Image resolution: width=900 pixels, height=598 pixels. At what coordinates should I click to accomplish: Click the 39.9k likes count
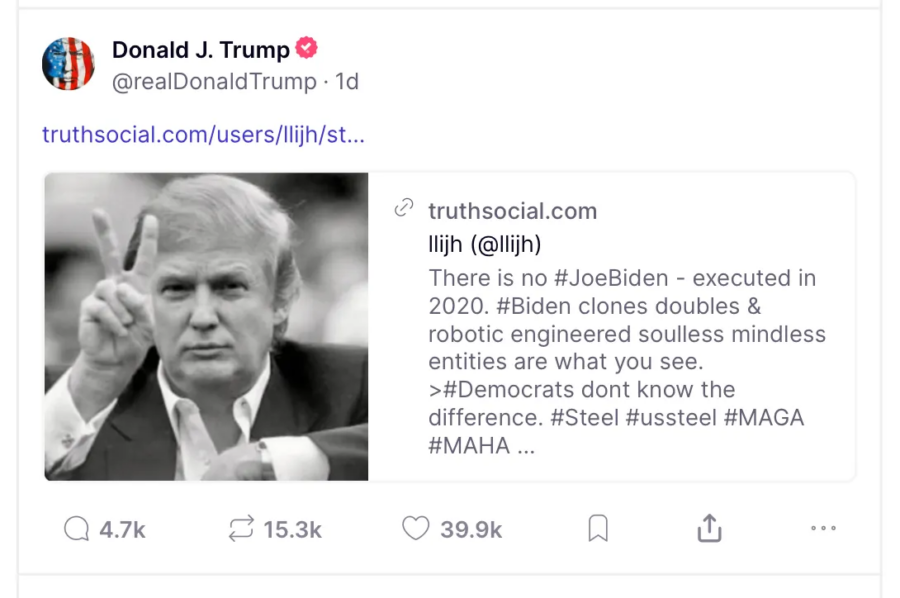click(x=471, y=530)
